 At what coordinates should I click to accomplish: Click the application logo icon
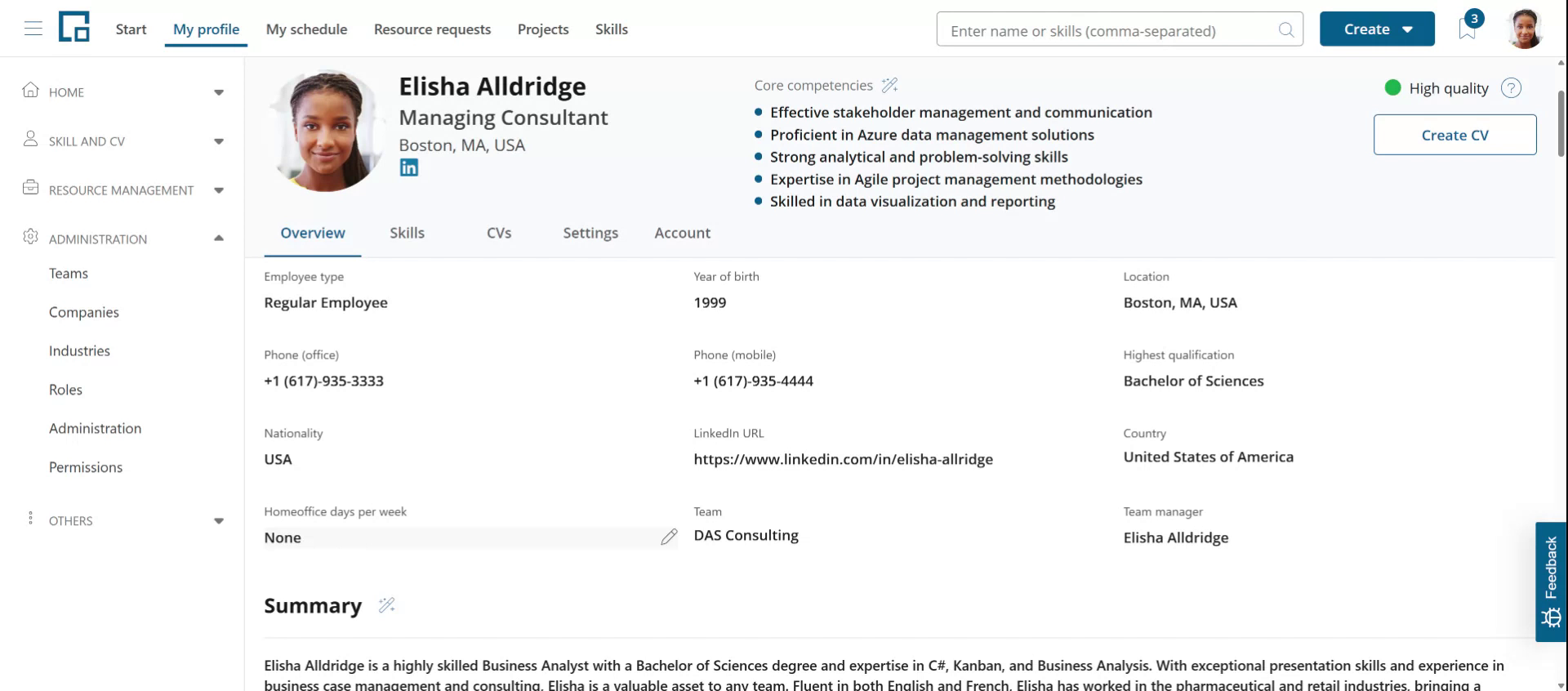[x=74, y=27]
